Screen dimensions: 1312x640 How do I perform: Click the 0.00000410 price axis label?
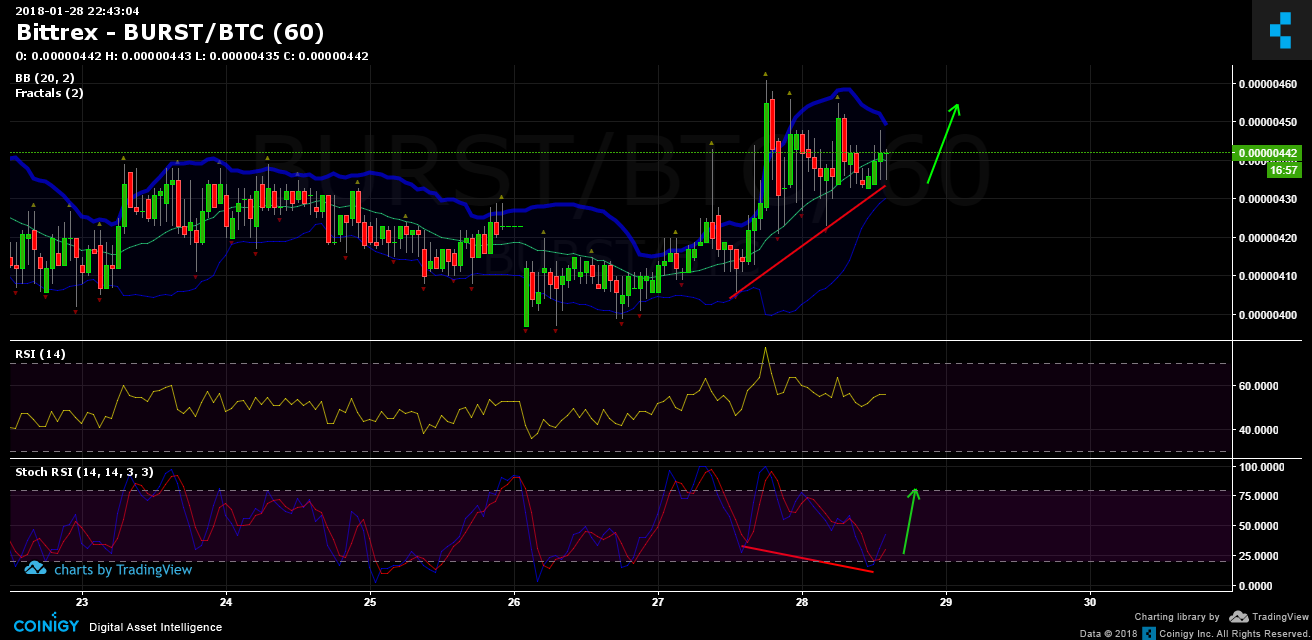point(1267,276)
